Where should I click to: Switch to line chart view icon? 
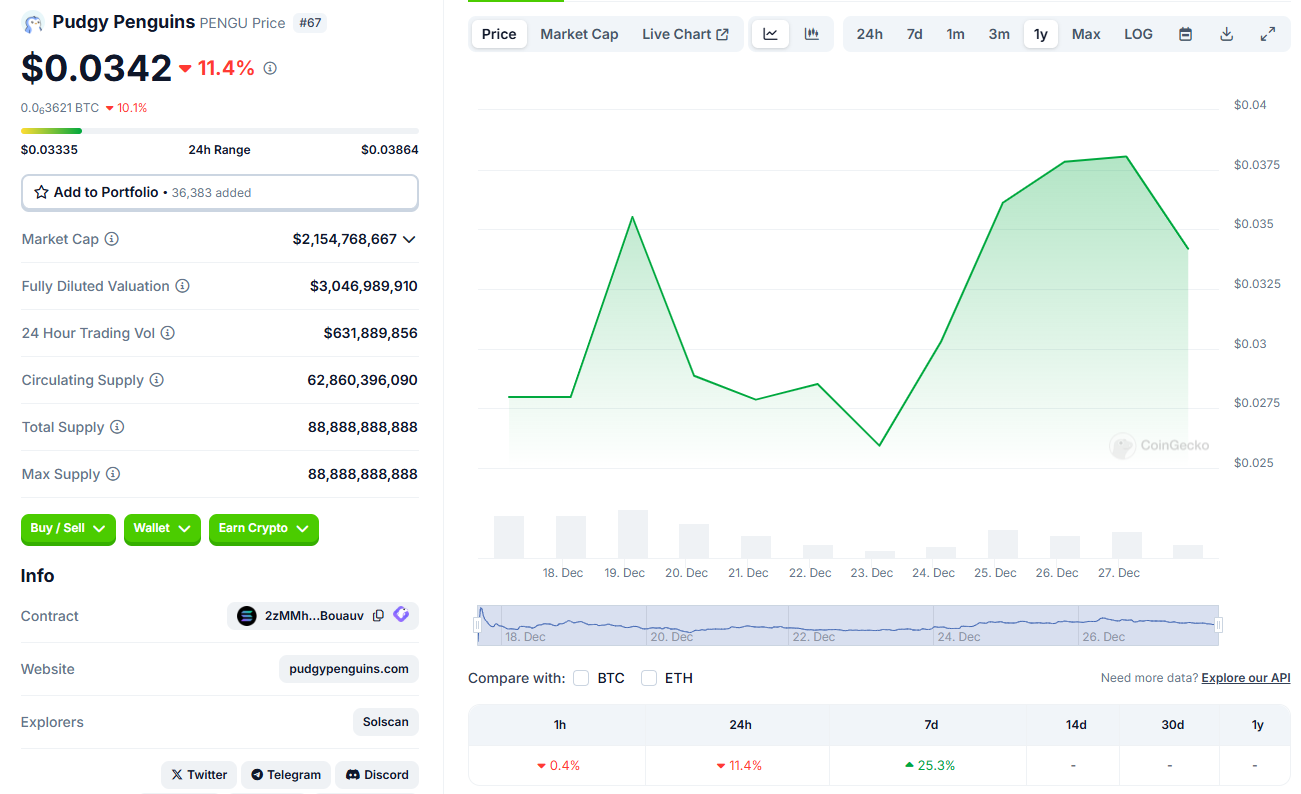coord(770,34)
